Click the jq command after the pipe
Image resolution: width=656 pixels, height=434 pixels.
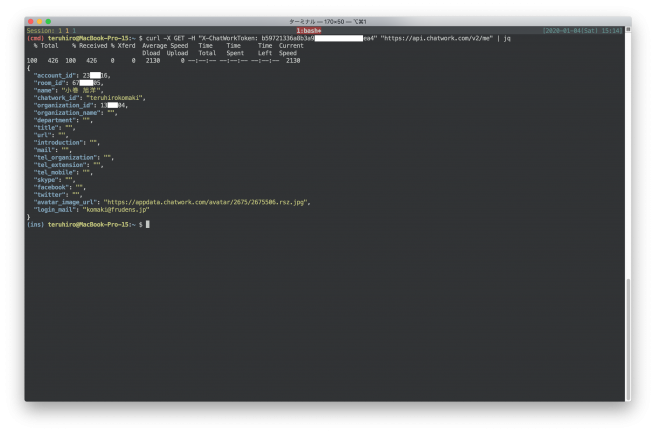pos(506,38)
